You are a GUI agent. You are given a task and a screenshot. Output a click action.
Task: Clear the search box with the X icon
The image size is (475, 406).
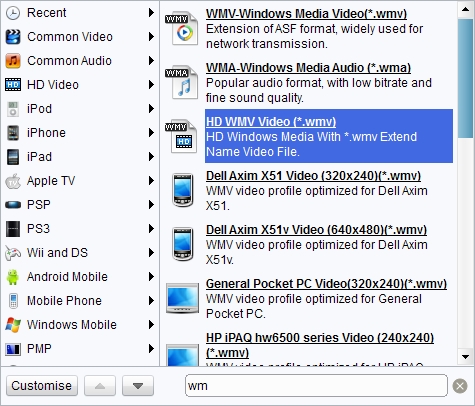[460, 386]
